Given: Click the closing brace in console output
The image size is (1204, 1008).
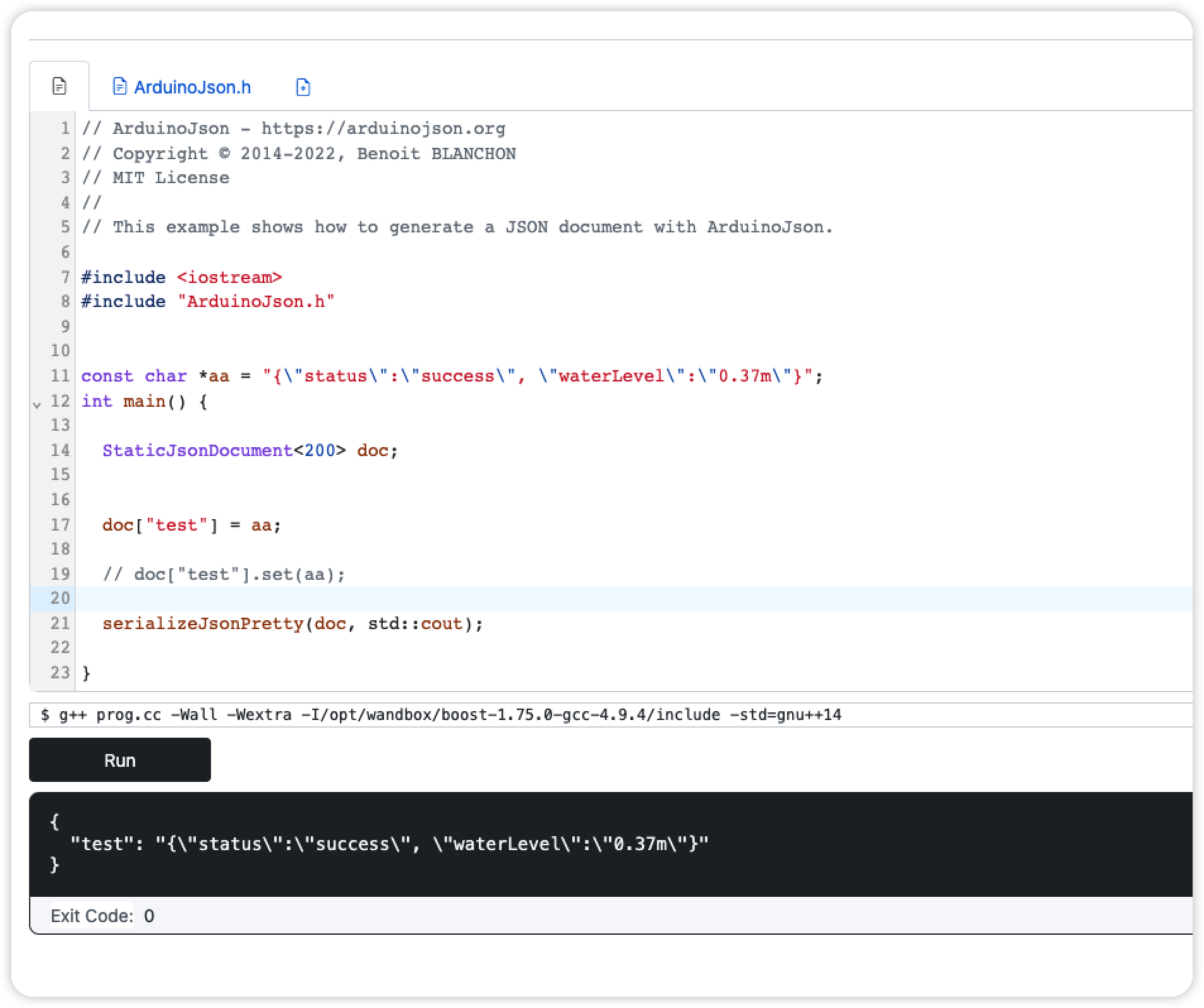Looking at the screenshot, I should click(55, 865).
